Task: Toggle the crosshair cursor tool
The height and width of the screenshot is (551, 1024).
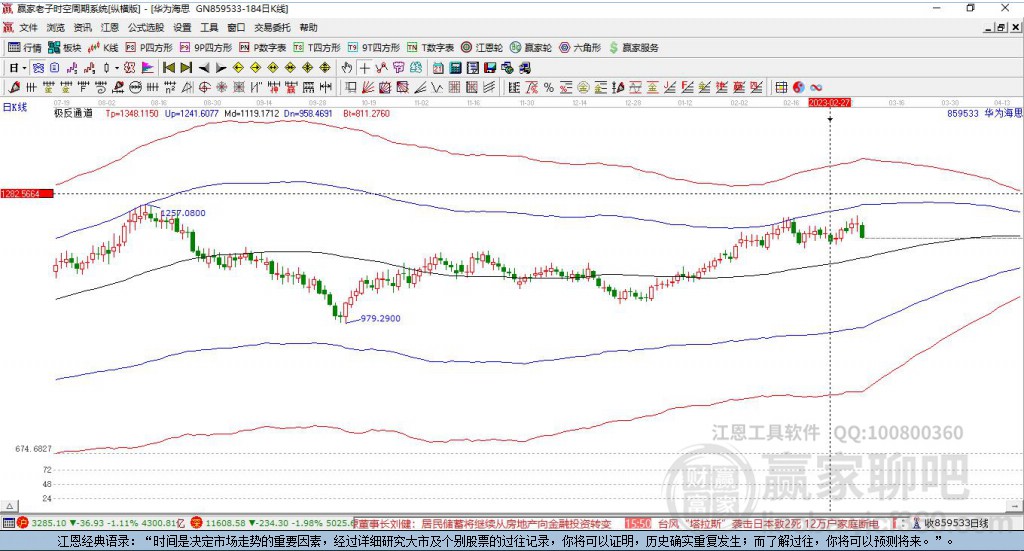Action: [x=364, y=68]
